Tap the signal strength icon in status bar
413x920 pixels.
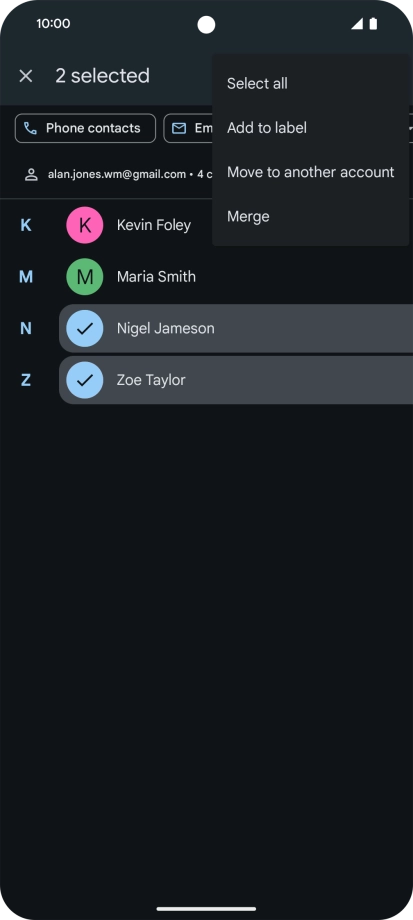(357, 23)
